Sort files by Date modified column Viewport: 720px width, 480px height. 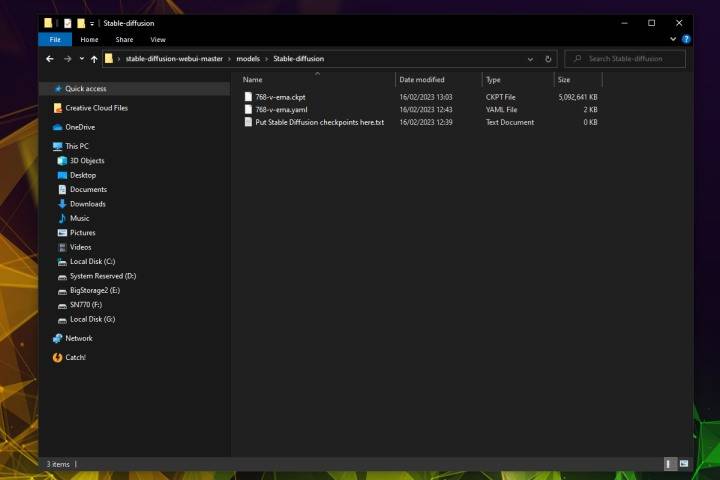(421, 79)
